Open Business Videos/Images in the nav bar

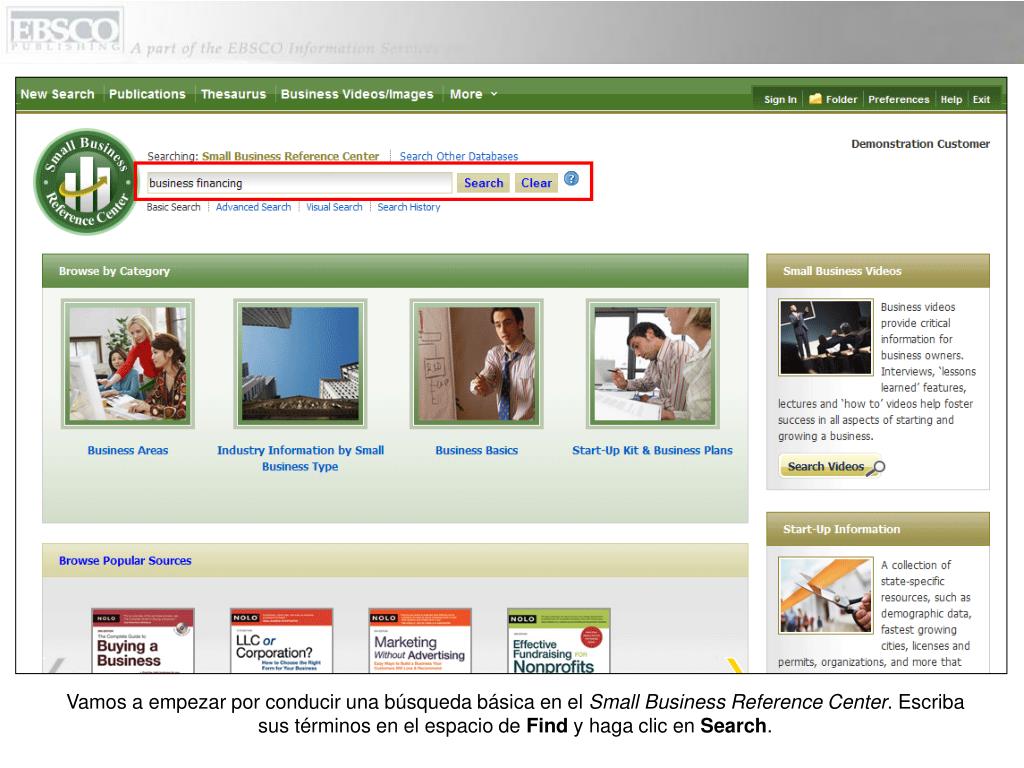click(357, 94)
